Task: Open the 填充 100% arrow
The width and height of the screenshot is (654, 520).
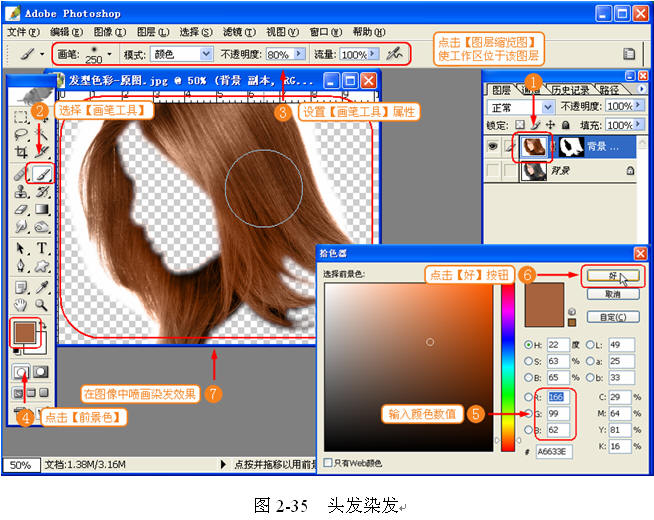Action: [x=638, y=124]
